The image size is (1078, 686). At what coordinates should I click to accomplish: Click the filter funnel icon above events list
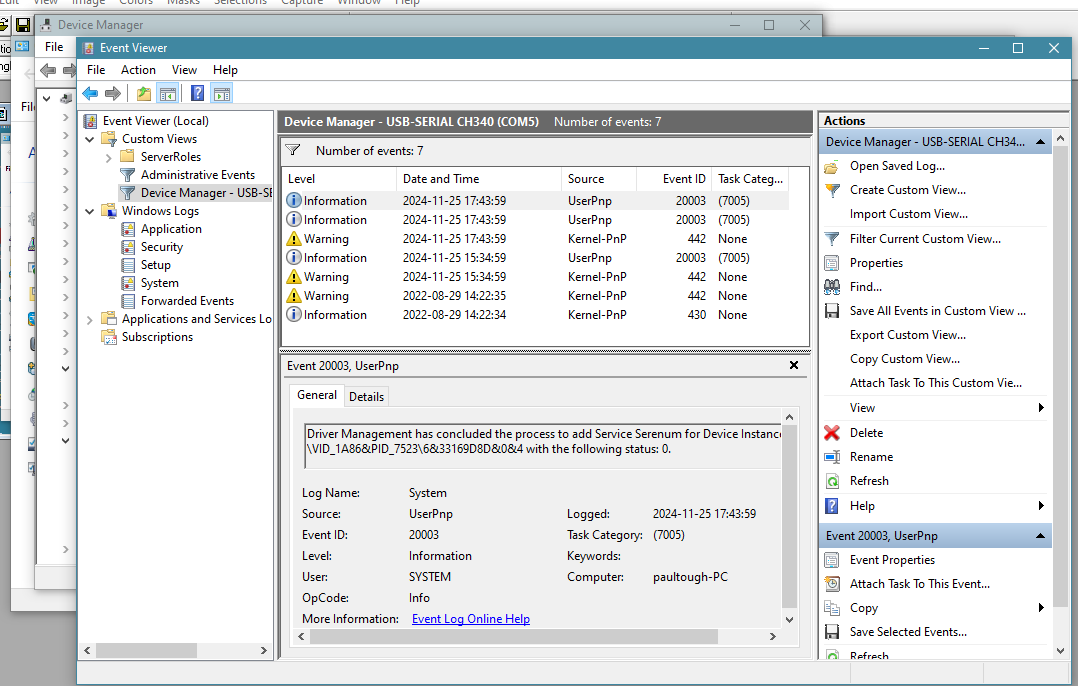click(293, 150)
